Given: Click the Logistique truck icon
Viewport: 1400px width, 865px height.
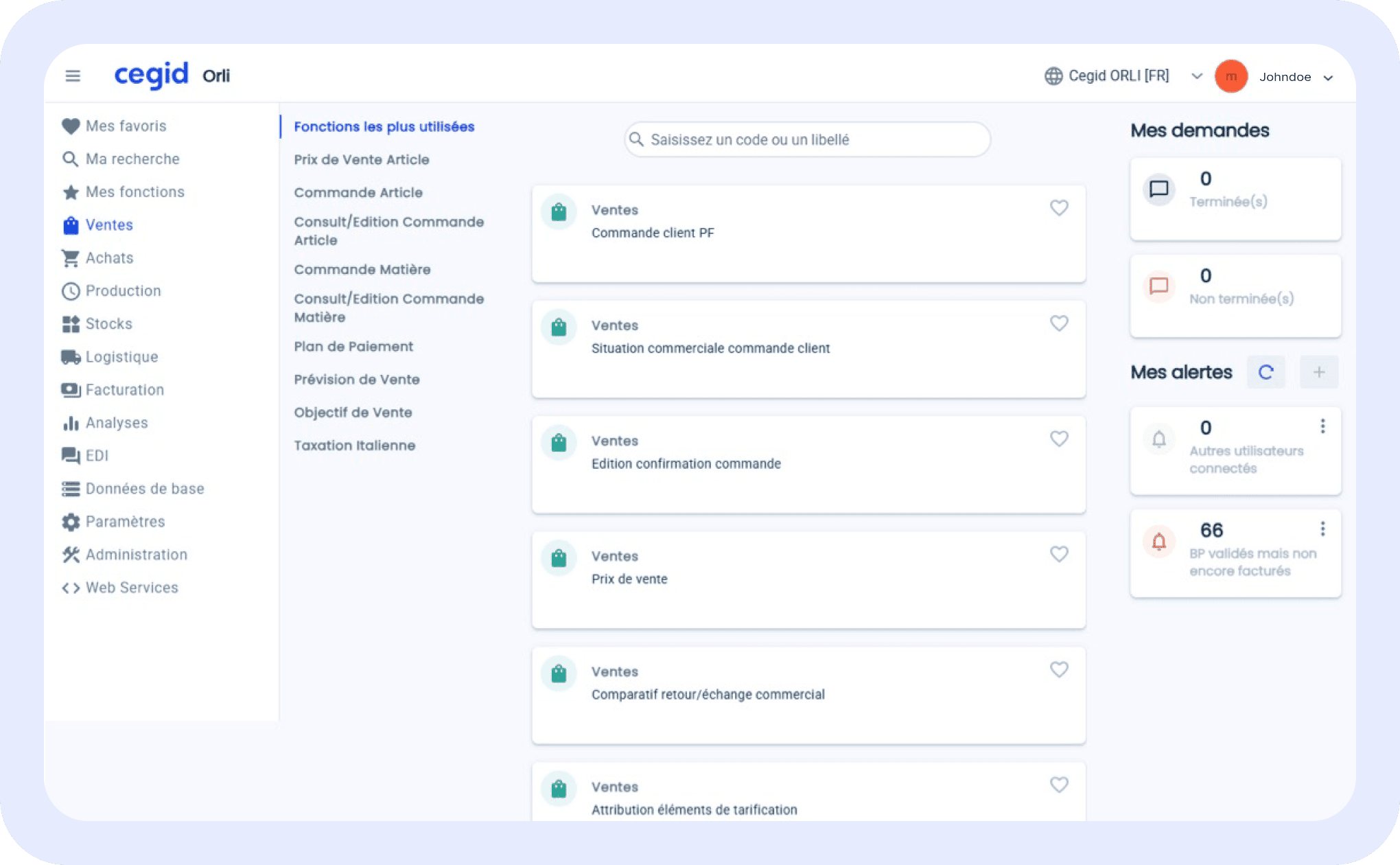Looking at the screenshot, I should coord(71,357).
